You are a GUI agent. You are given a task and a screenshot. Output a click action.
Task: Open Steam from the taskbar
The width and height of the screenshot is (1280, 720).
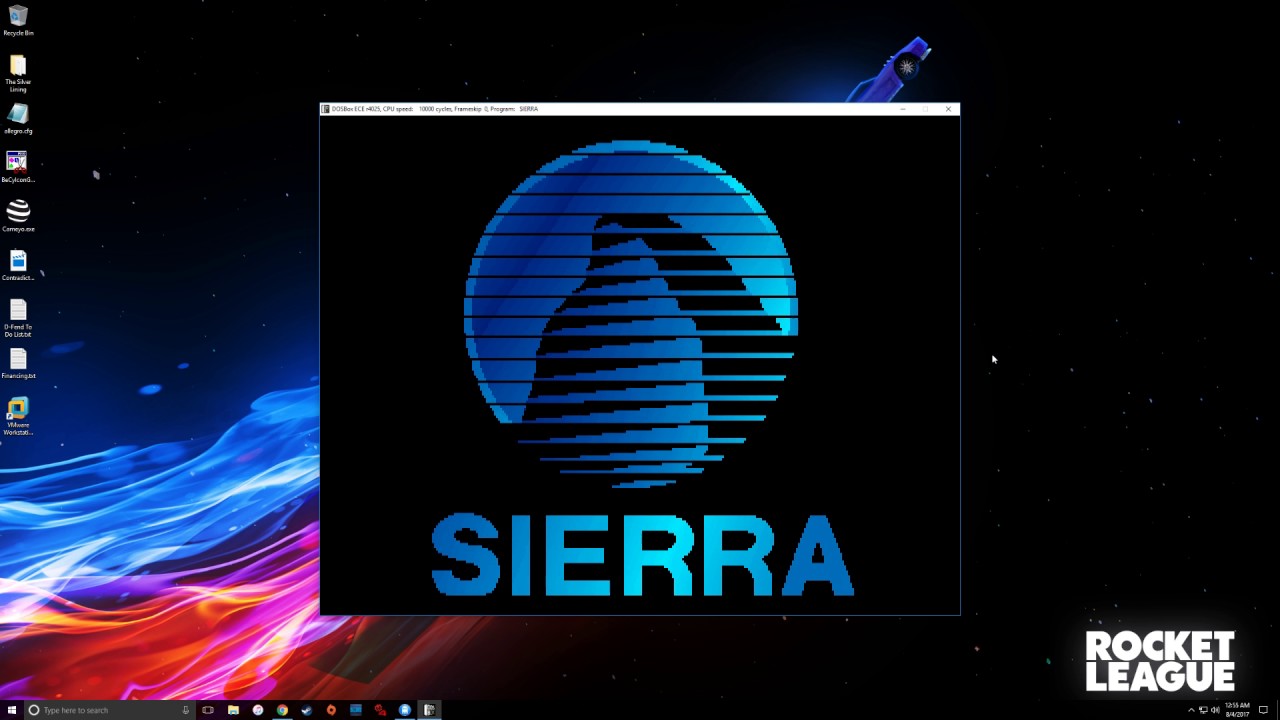[x=307, y=710]
